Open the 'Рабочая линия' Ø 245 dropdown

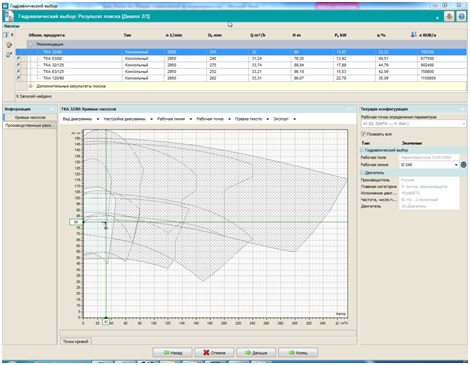pyautogui.click(x=456, y=165)
